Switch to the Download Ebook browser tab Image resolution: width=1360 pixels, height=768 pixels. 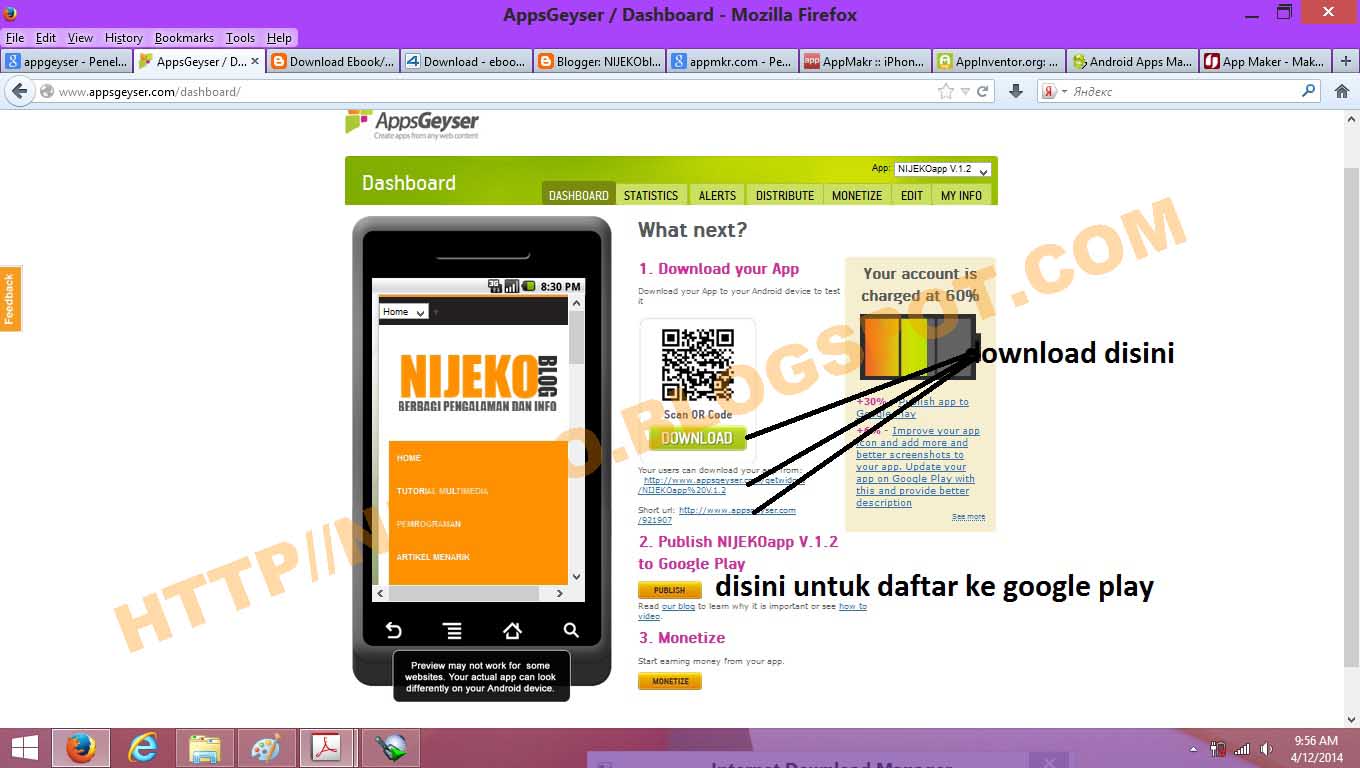pyautogui.click(x=333, y=61)
